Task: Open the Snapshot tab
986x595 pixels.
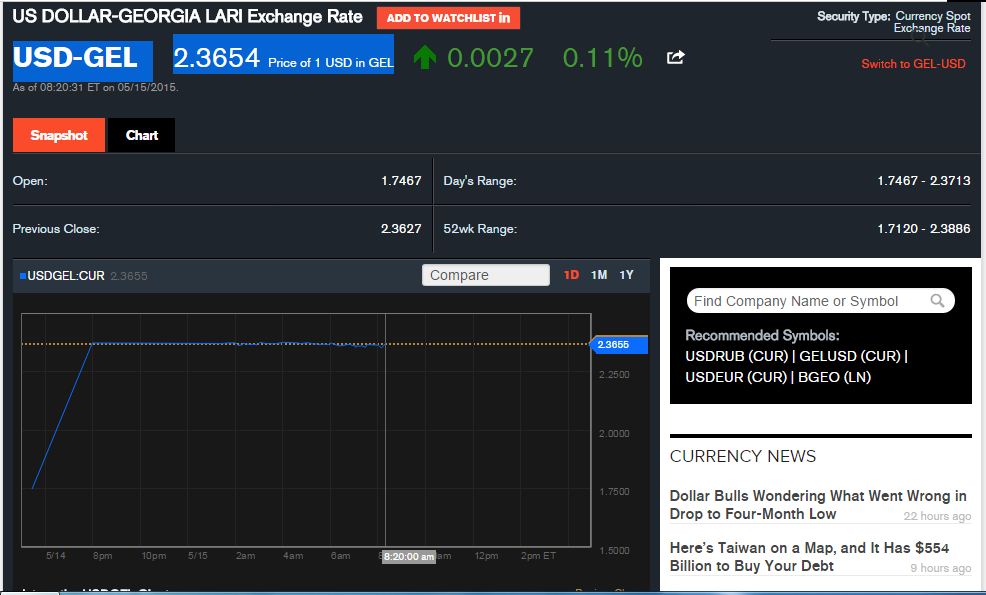Action: coord(59,135)
